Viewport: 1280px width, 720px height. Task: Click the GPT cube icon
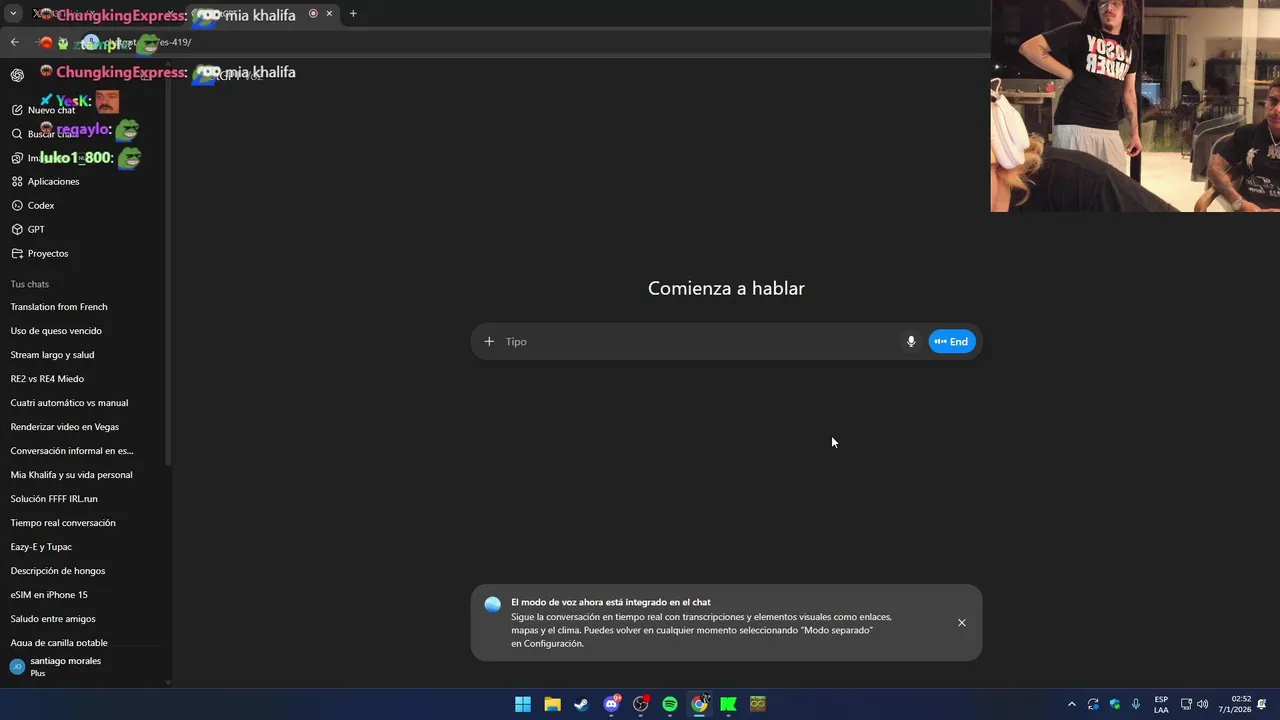pyautogui.click(x=17, y=230)
